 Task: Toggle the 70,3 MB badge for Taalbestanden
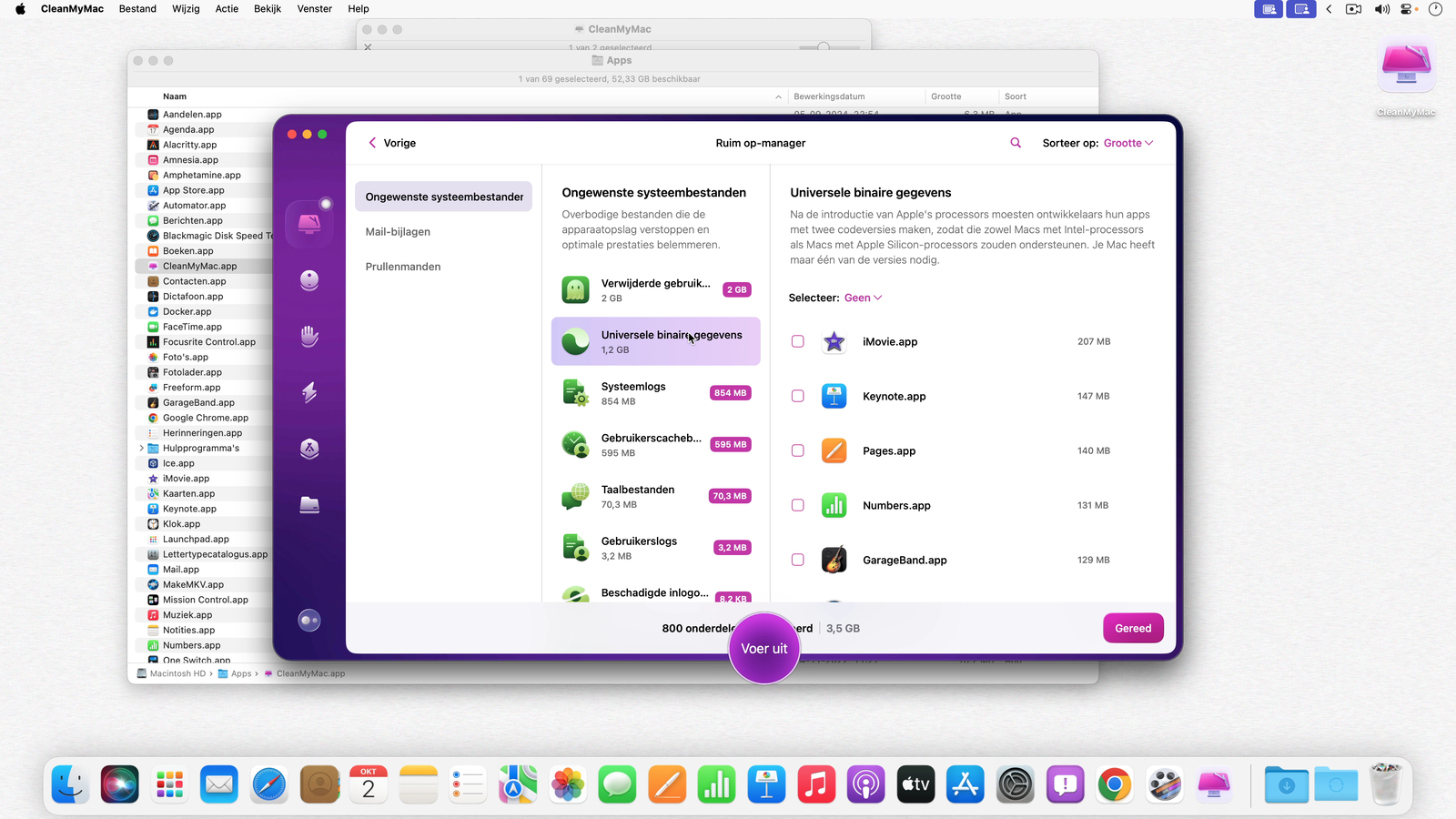pos(730,497)
